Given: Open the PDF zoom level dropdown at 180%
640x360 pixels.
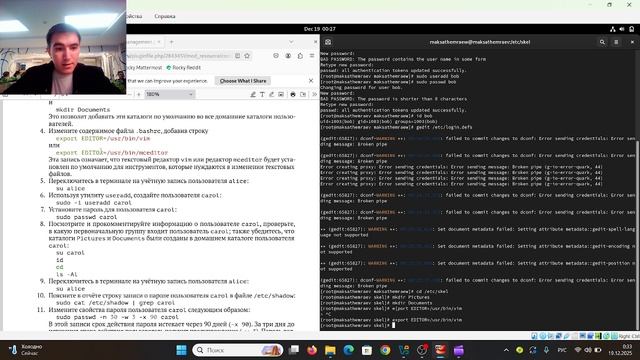Looking at the screenshot, I should coord(169,94).
